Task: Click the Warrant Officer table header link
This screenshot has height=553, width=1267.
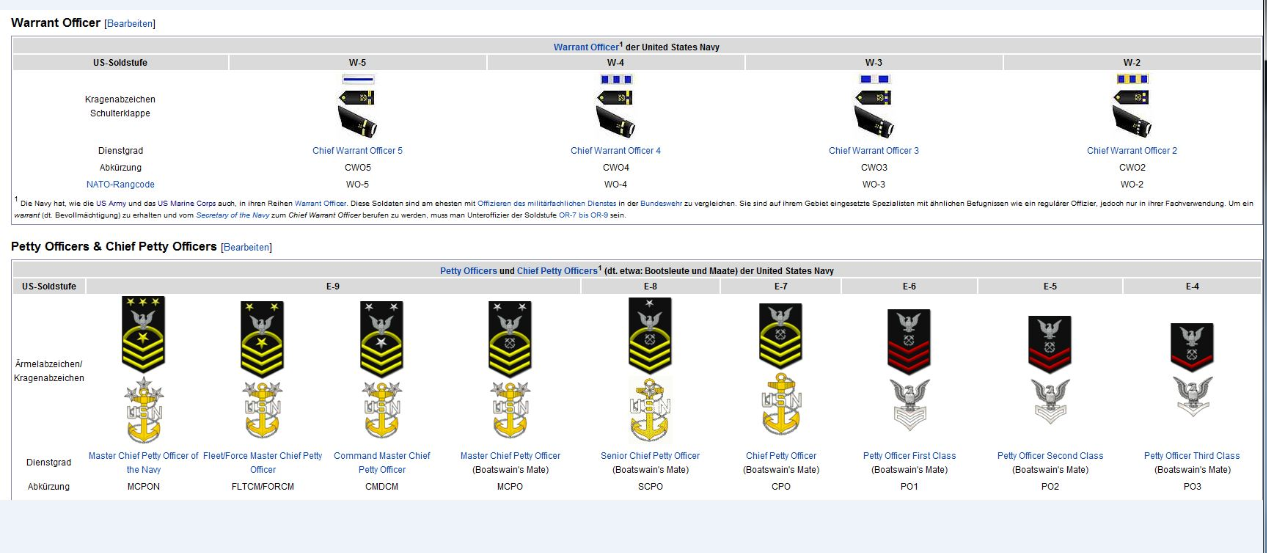Action: coord(585,47)
